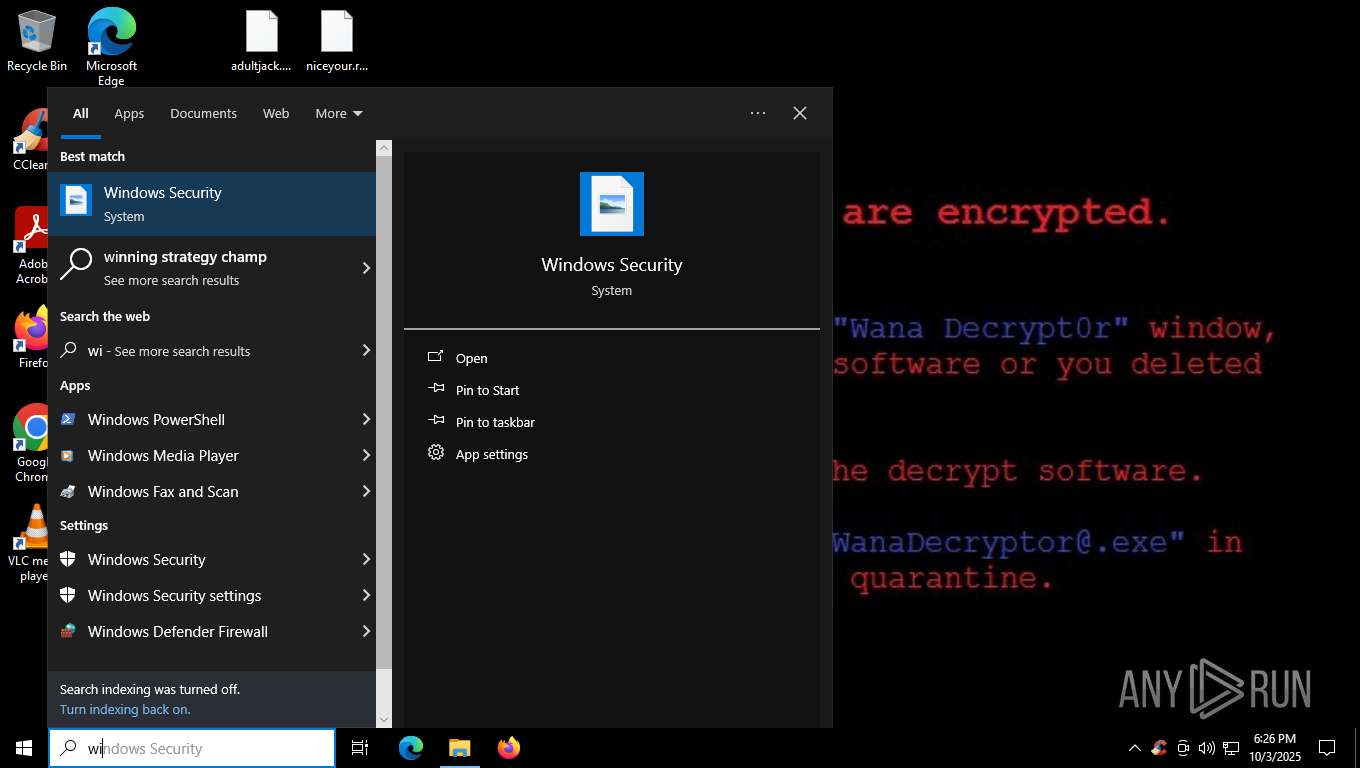The width and height of the screenshot is (1360, 768).
Task: Choose Pin to Start option
Action: (x=612, y=390)
